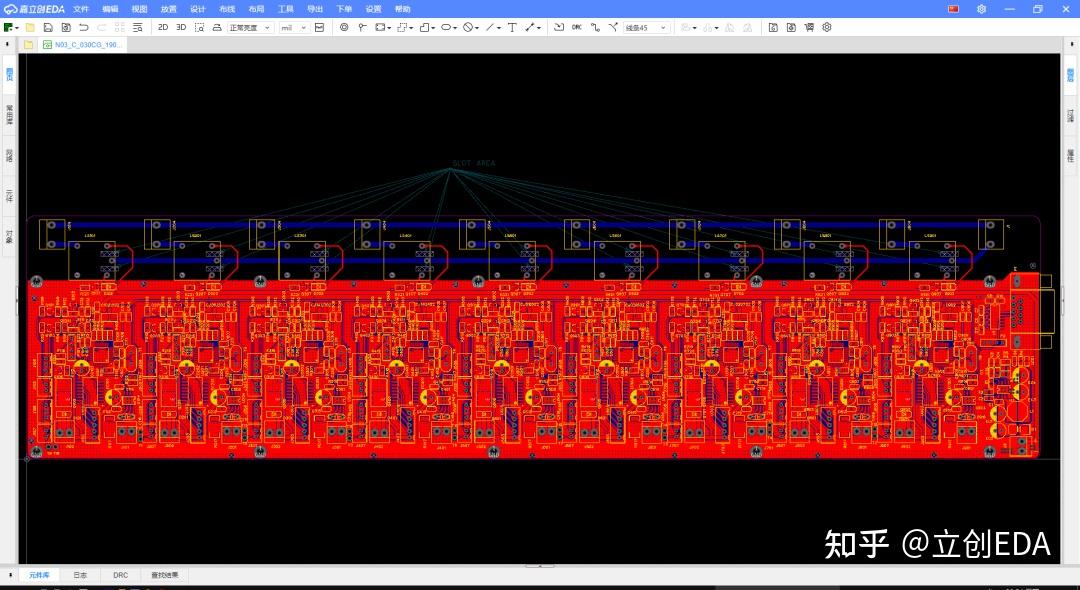Open the 帮助 (Help) menu
The height and width of the screenshot is (590, 1080).
[x=402, y=9]
